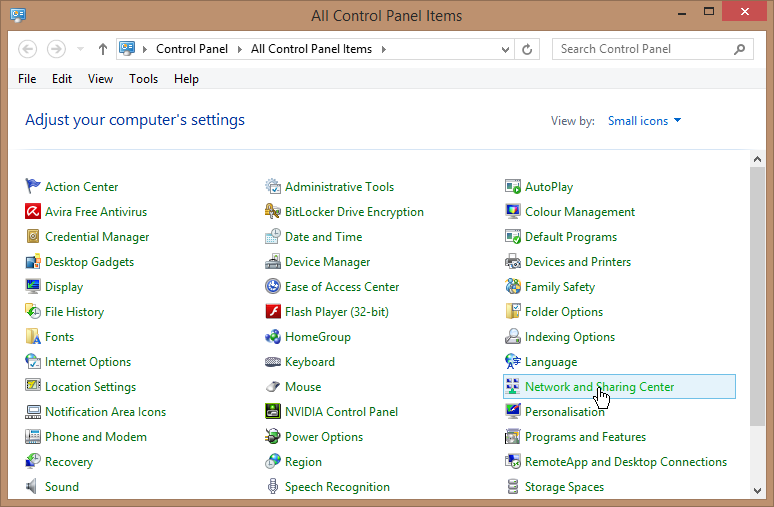
Task: Click the search magnifier icon
Action: 739,49
